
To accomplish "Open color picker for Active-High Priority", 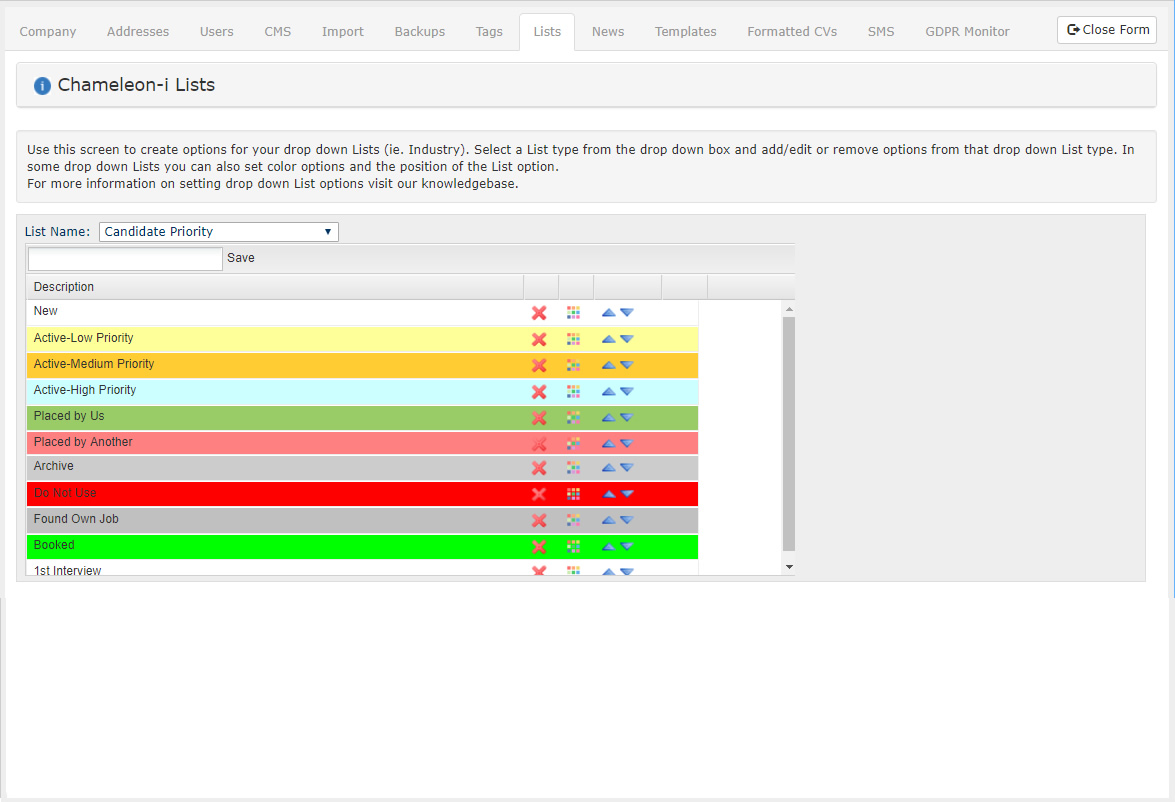I will click(573, 391).
